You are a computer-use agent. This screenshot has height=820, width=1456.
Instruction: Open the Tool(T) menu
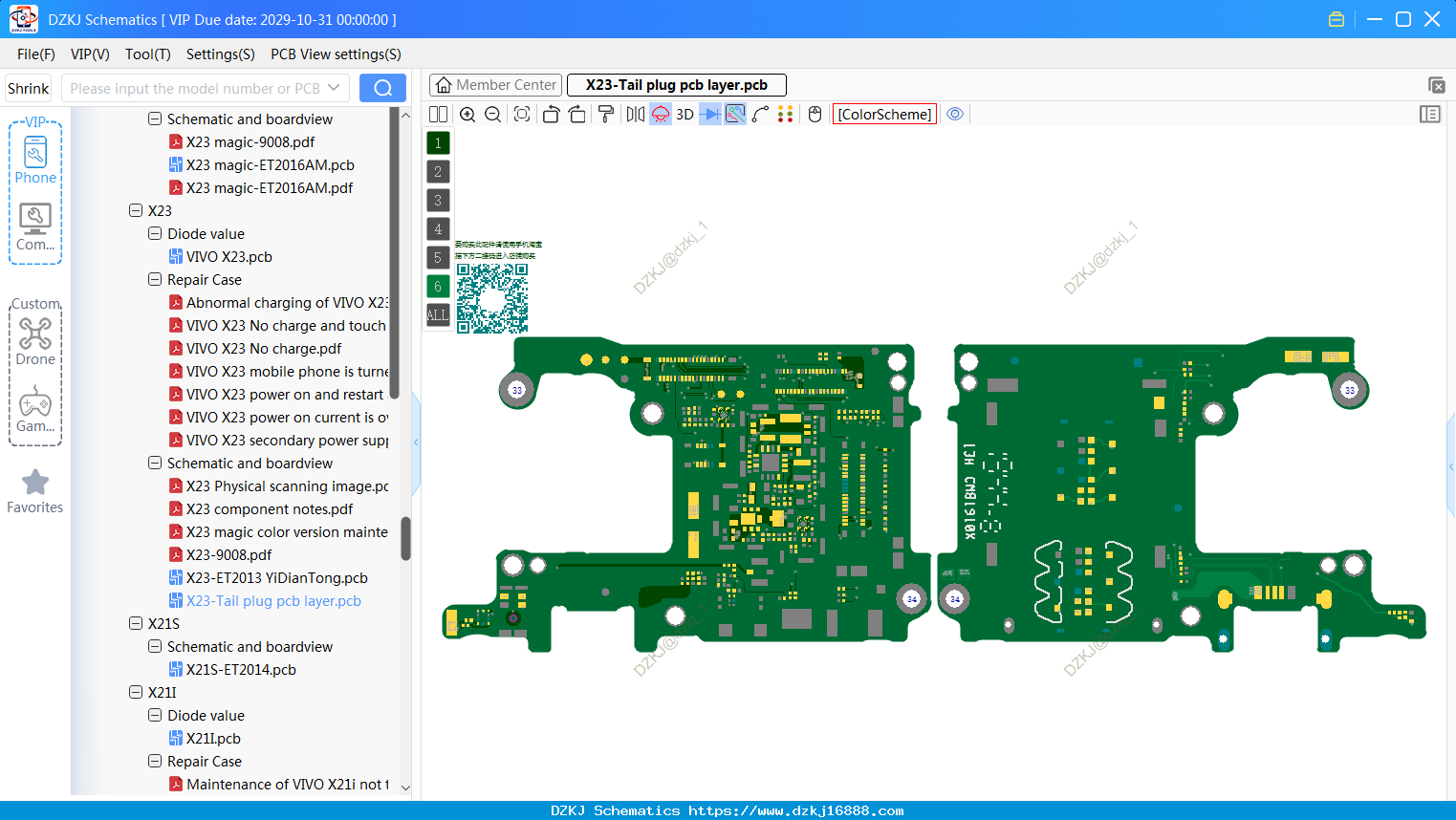pyautogui.click(x=148, y=54)
